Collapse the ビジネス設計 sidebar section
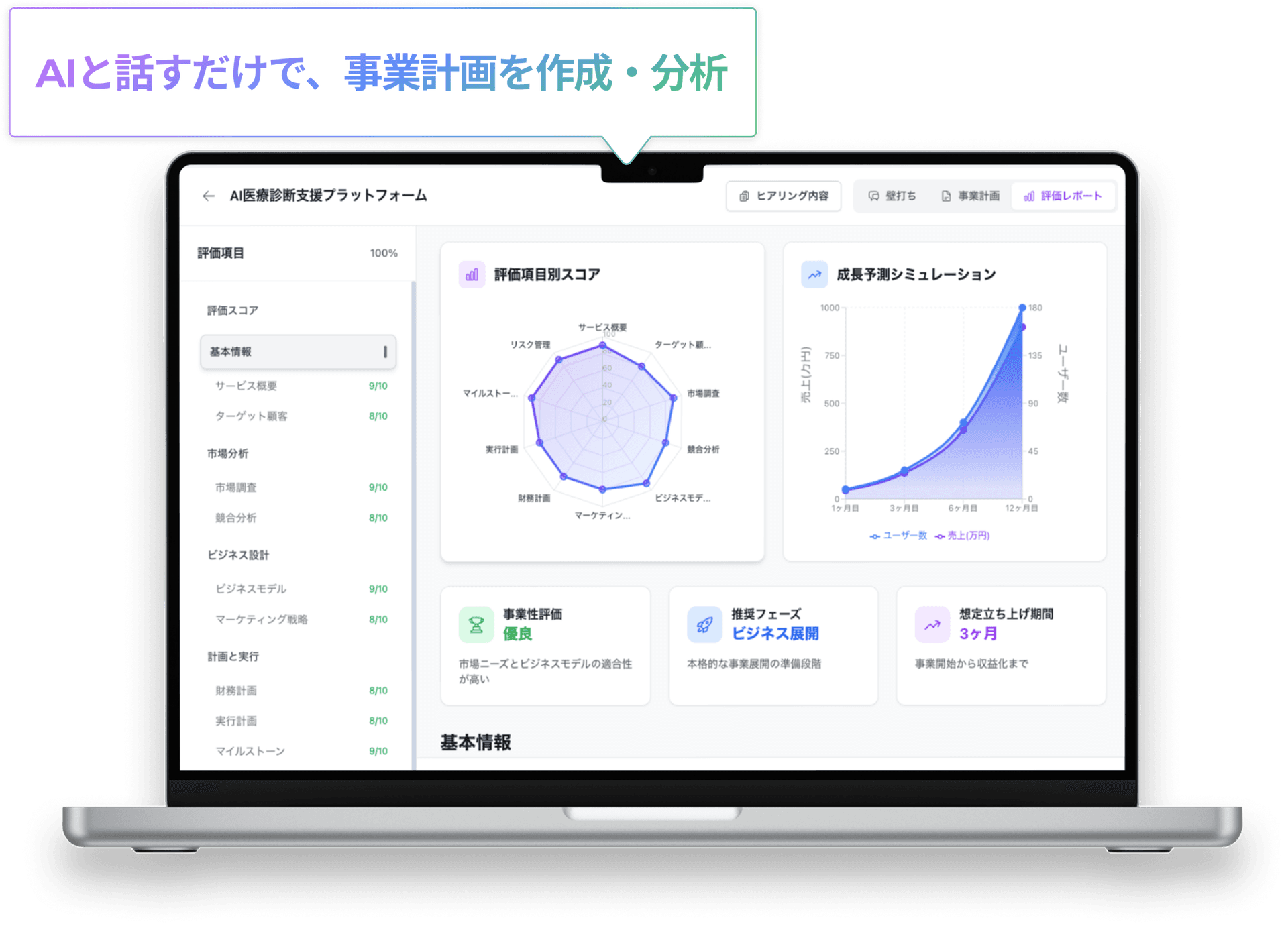1288x928 pixels. 237,555
